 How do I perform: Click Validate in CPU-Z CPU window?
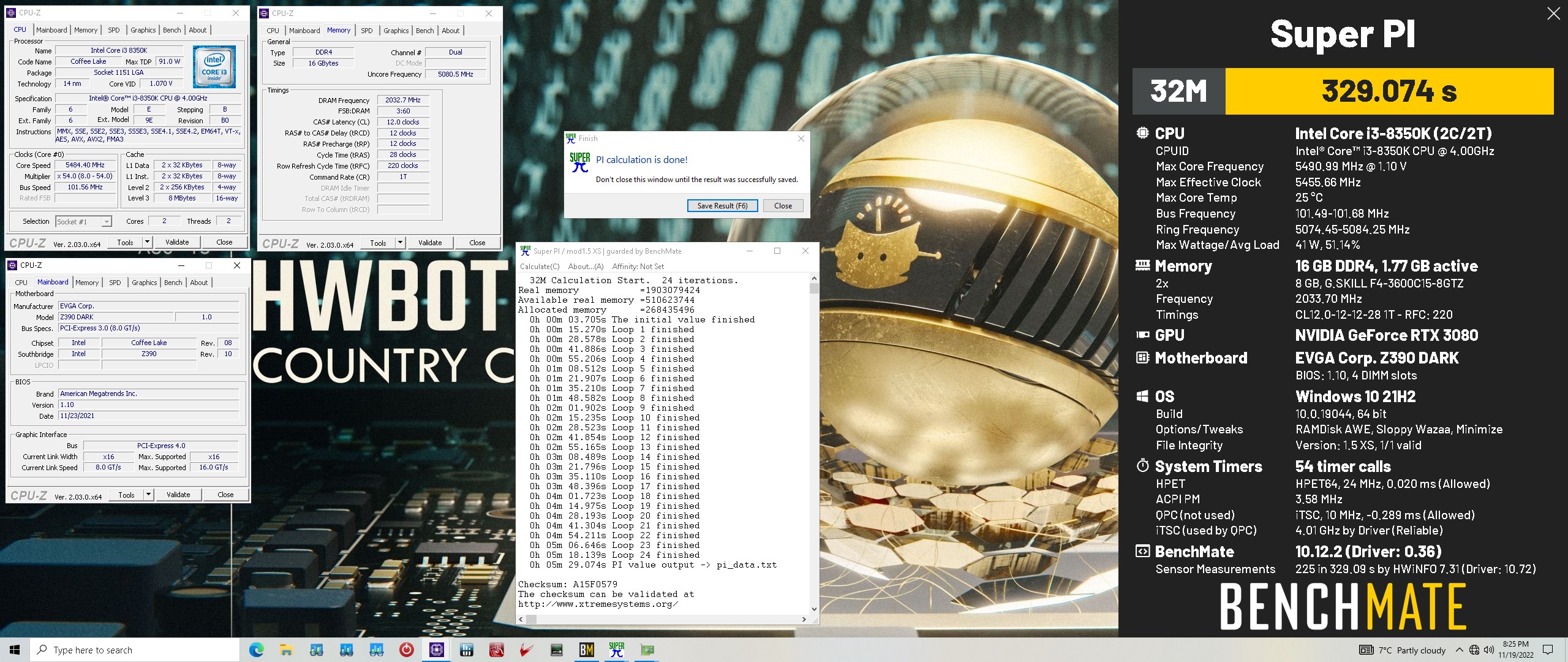pyautogui.click(x=177, y=242)
